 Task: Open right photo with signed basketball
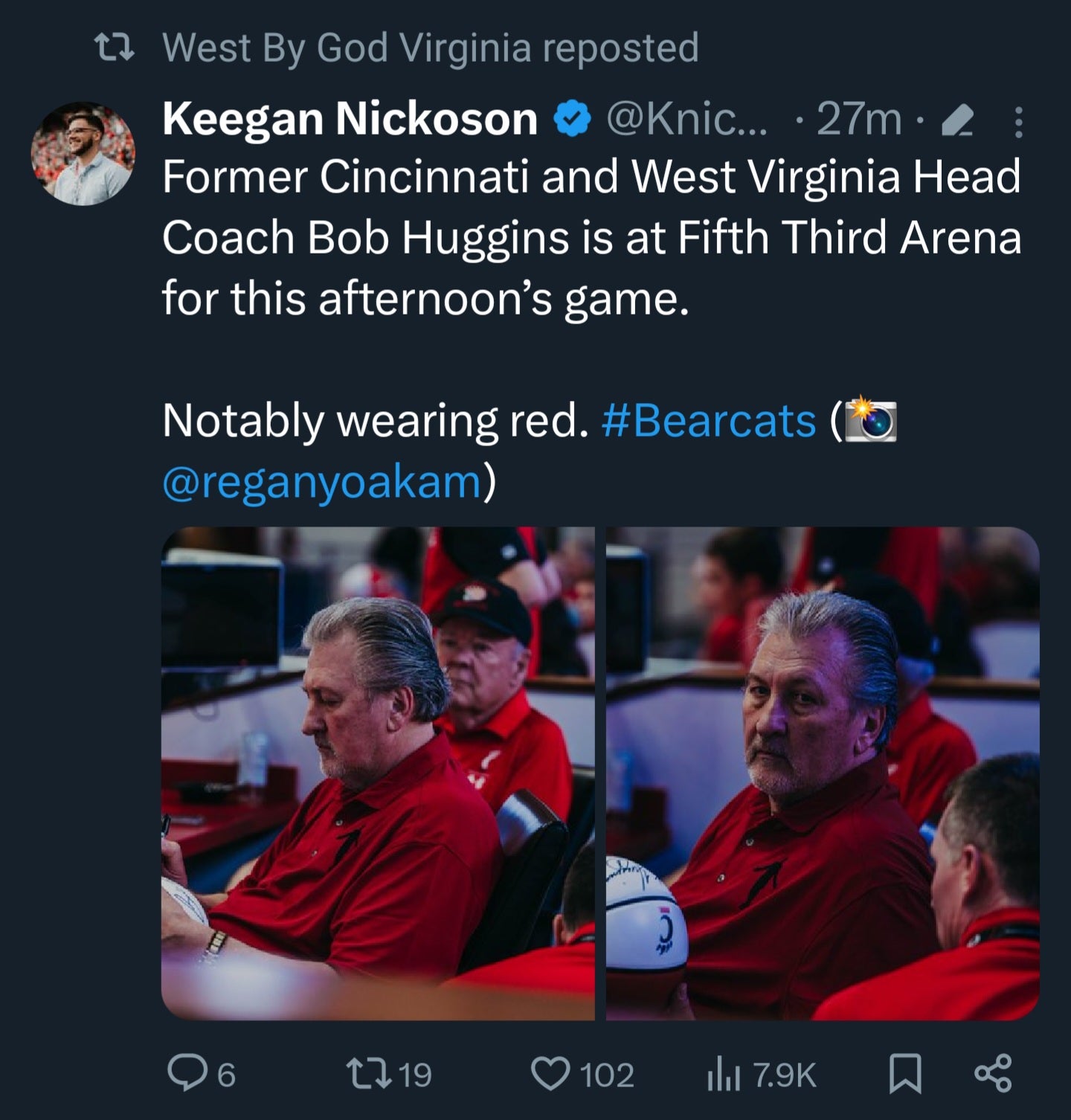823,773
